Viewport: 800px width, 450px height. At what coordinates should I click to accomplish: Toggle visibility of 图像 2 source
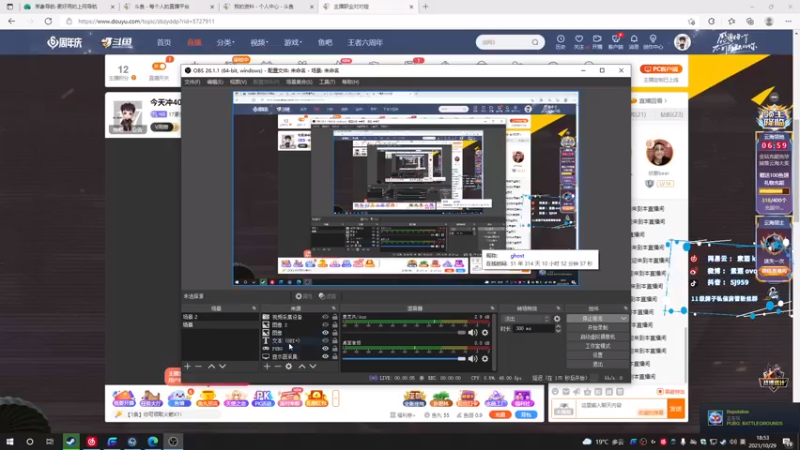pos(325,324)
